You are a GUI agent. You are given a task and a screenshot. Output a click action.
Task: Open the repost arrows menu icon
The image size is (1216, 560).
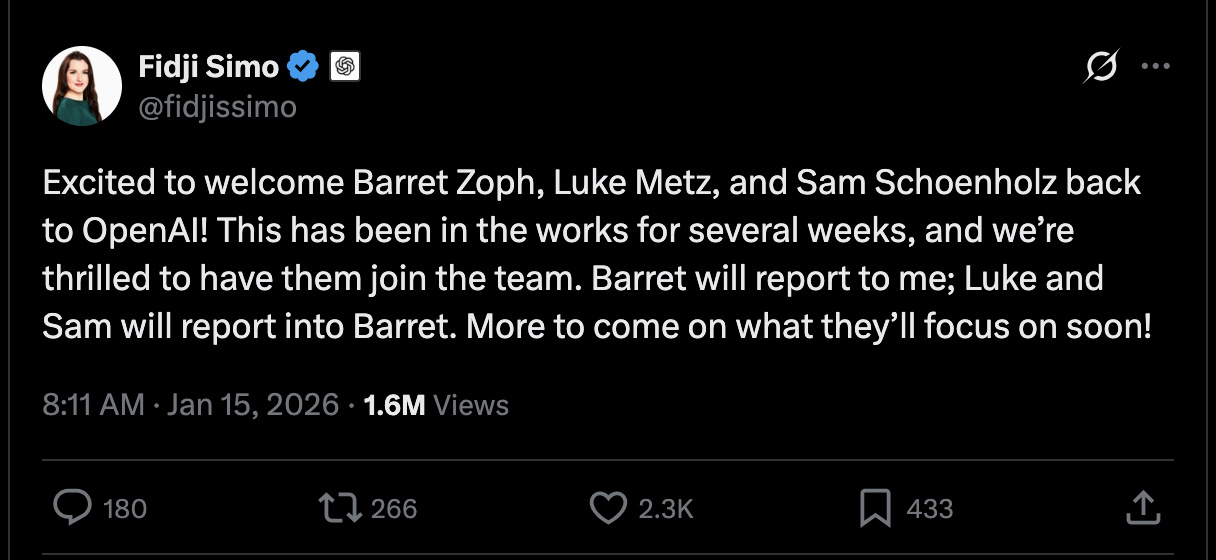pyautogui.click(x=340, y=508)
